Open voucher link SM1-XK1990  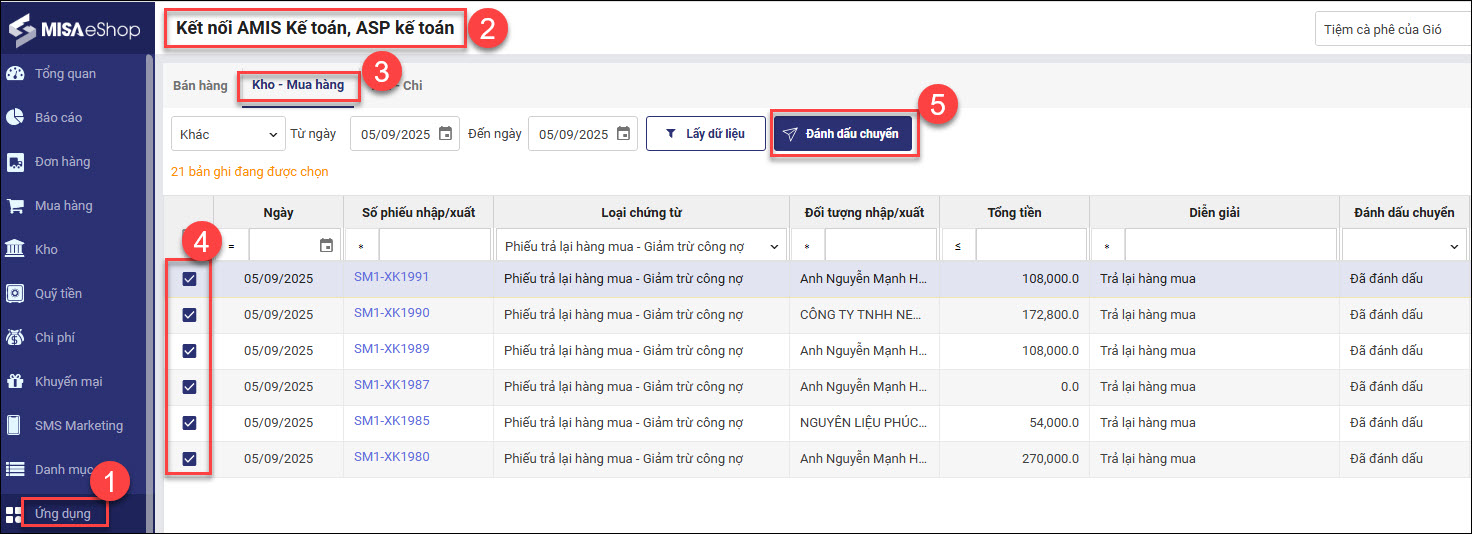(391, 313)
